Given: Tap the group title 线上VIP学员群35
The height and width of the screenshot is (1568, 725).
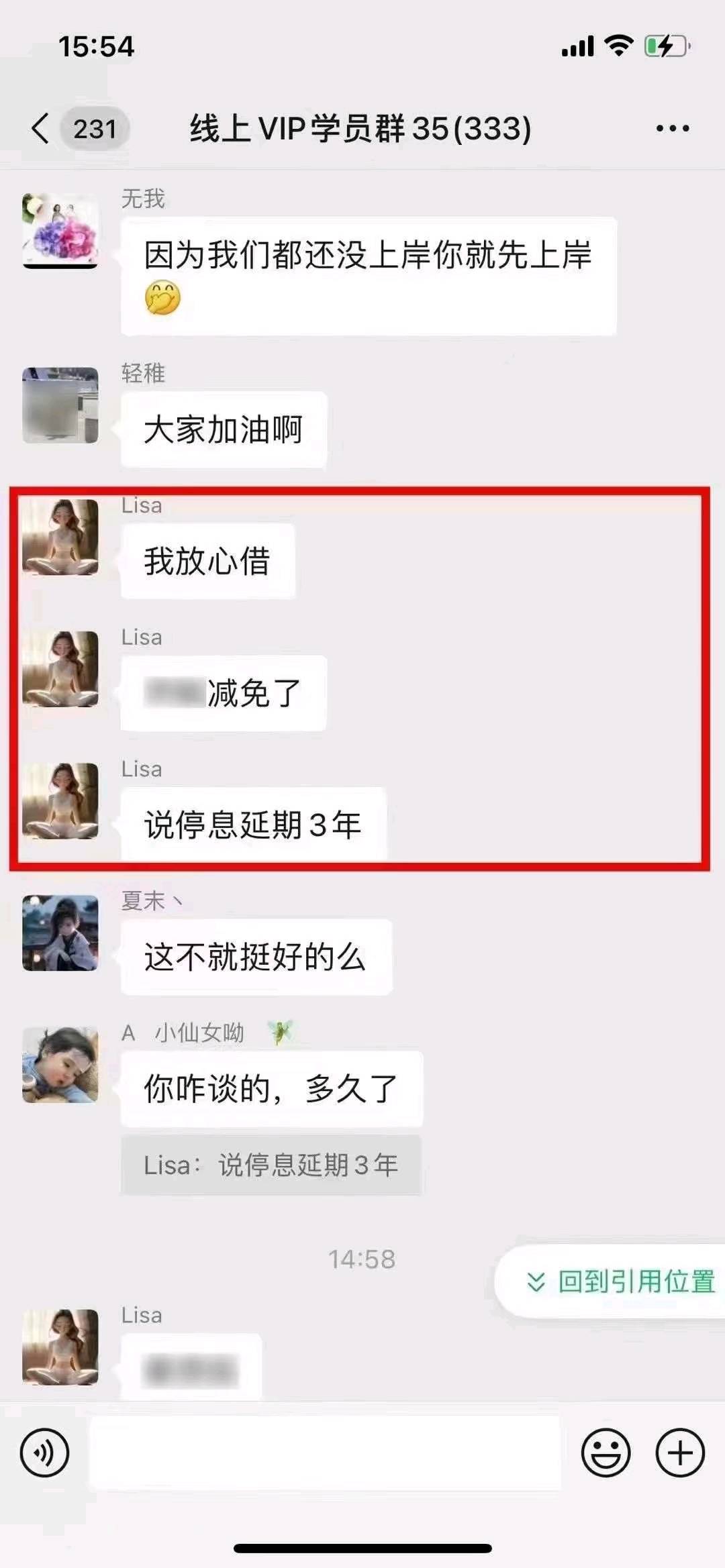Looking at the screenshot, I should point(360,128).
